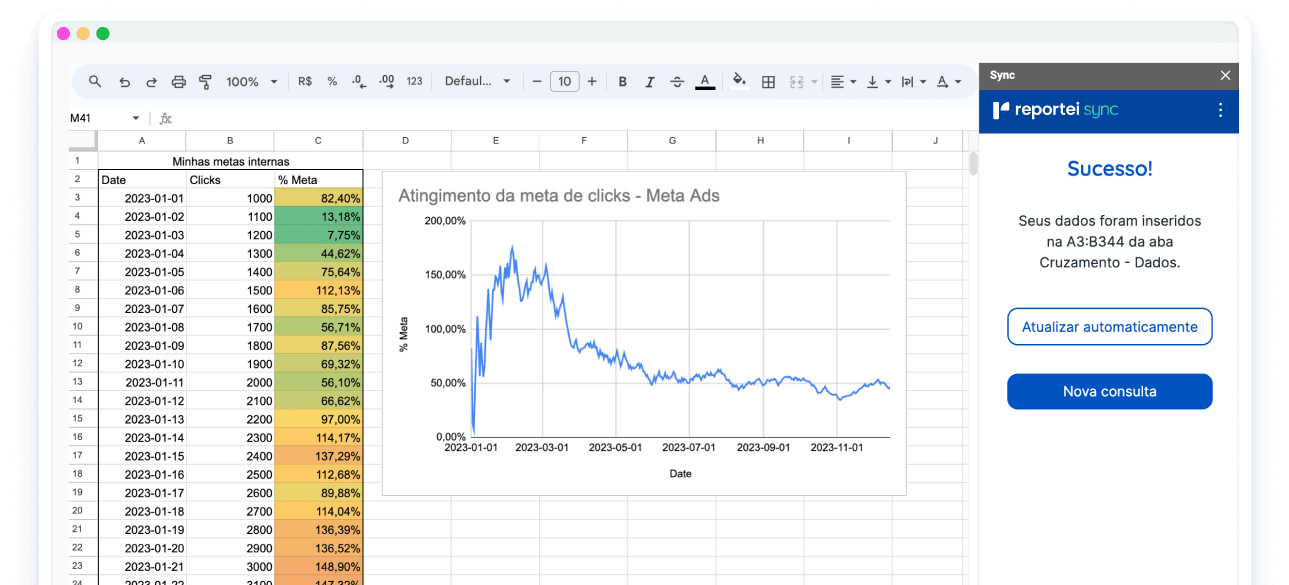1289x585 pixels.
Task: Open the font family dropdown
Action: tap(478, 82)
